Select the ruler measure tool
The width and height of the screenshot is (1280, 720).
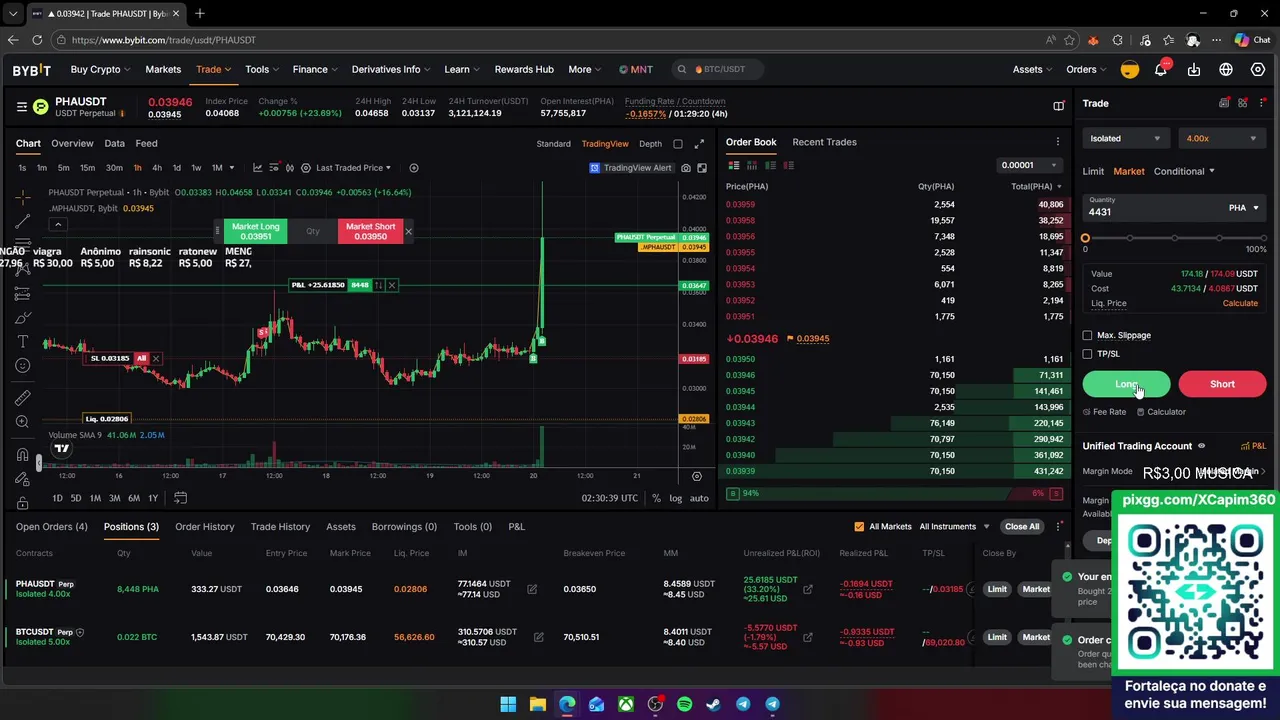22,398
